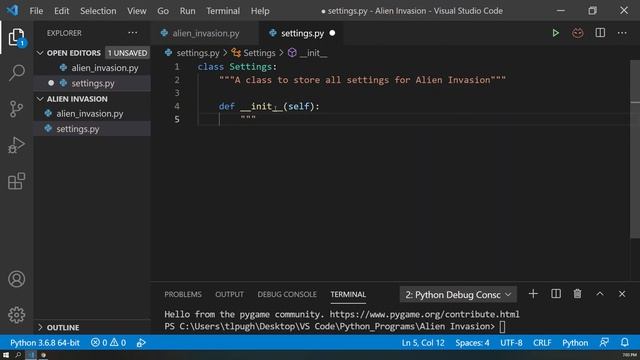The width and height of the screenshot is (640, 360).
Task: Create a new terminal with plus icon
Action: [x=533, y=294]
